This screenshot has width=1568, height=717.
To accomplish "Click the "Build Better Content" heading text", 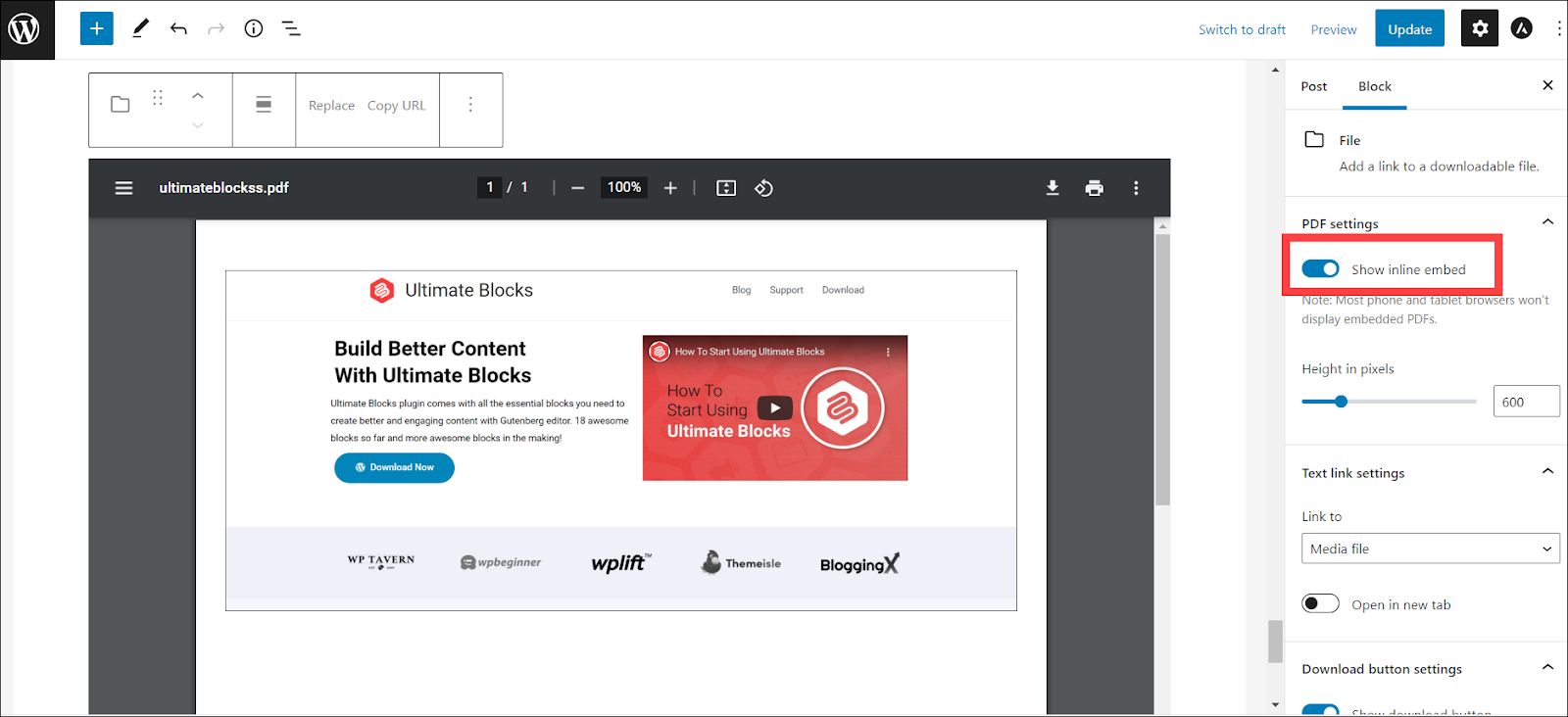I will [x=430, y=349].
